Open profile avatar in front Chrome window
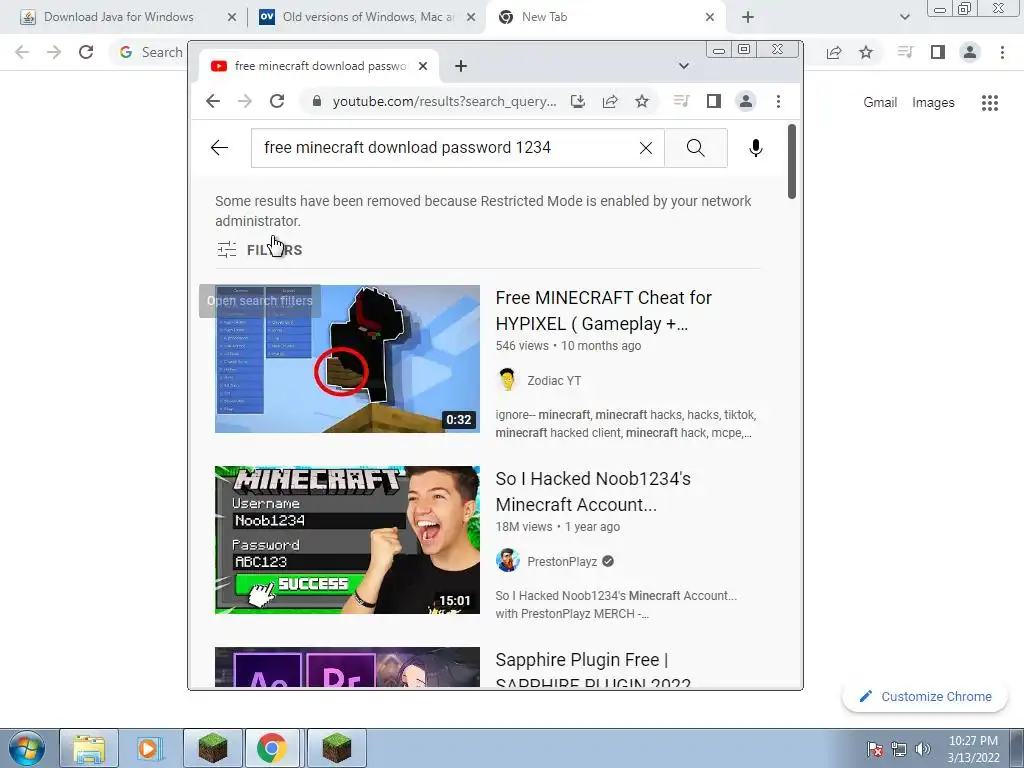Image resolution: width=1024 pixels, height=768 pixels. click(x=746, y=101)
